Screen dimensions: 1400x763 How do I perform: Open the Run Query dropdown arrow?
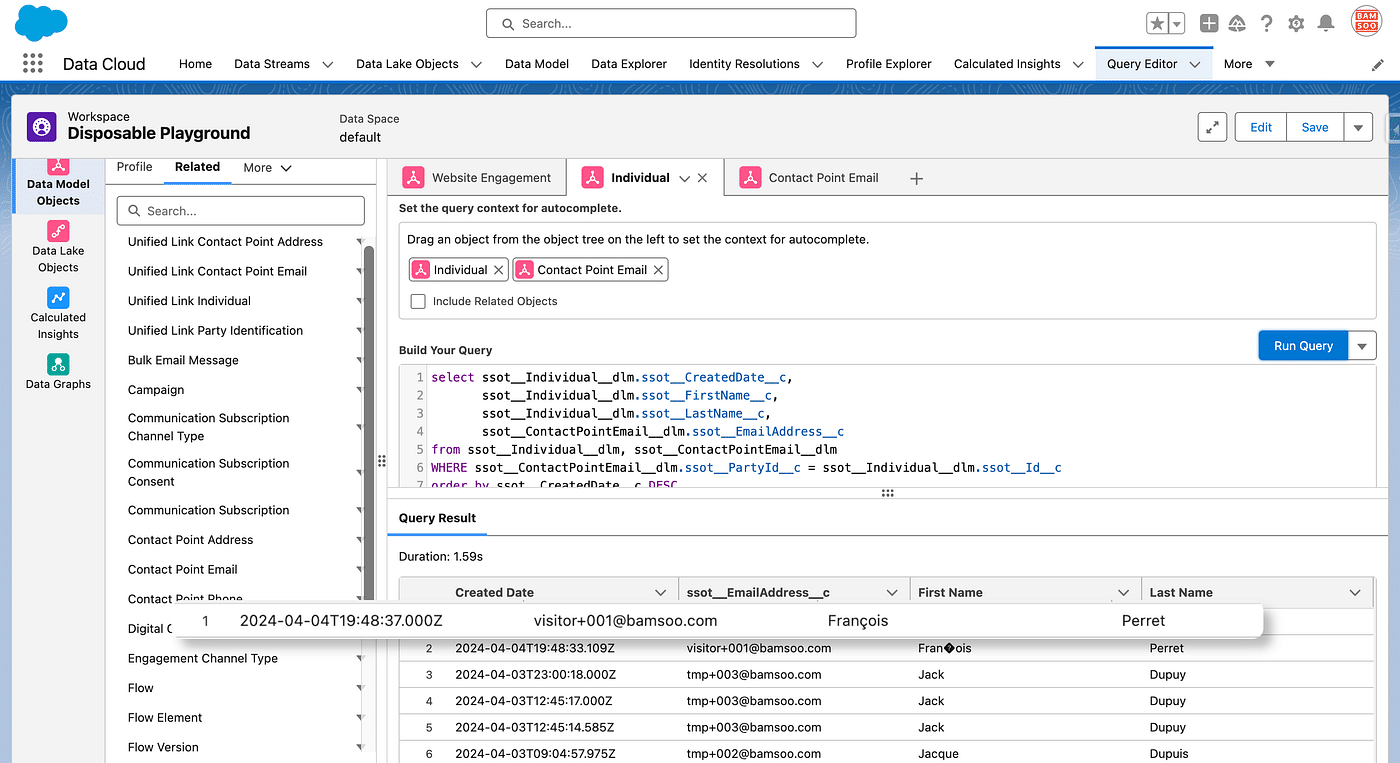point(1362,346)
